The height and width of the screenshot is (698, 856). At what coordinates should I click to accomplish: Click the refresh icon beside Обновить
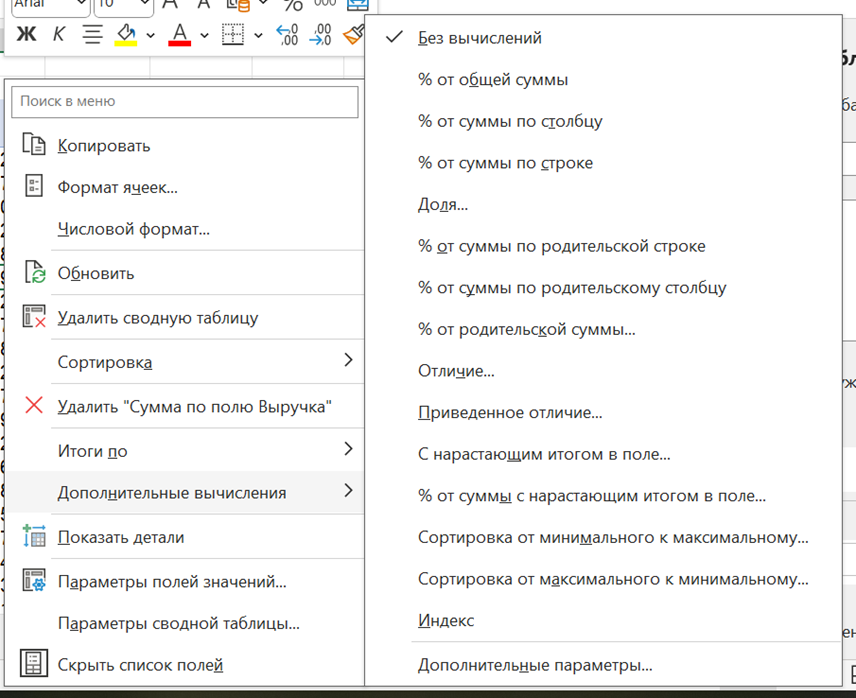pyautogui.click(x=35, y=272)
